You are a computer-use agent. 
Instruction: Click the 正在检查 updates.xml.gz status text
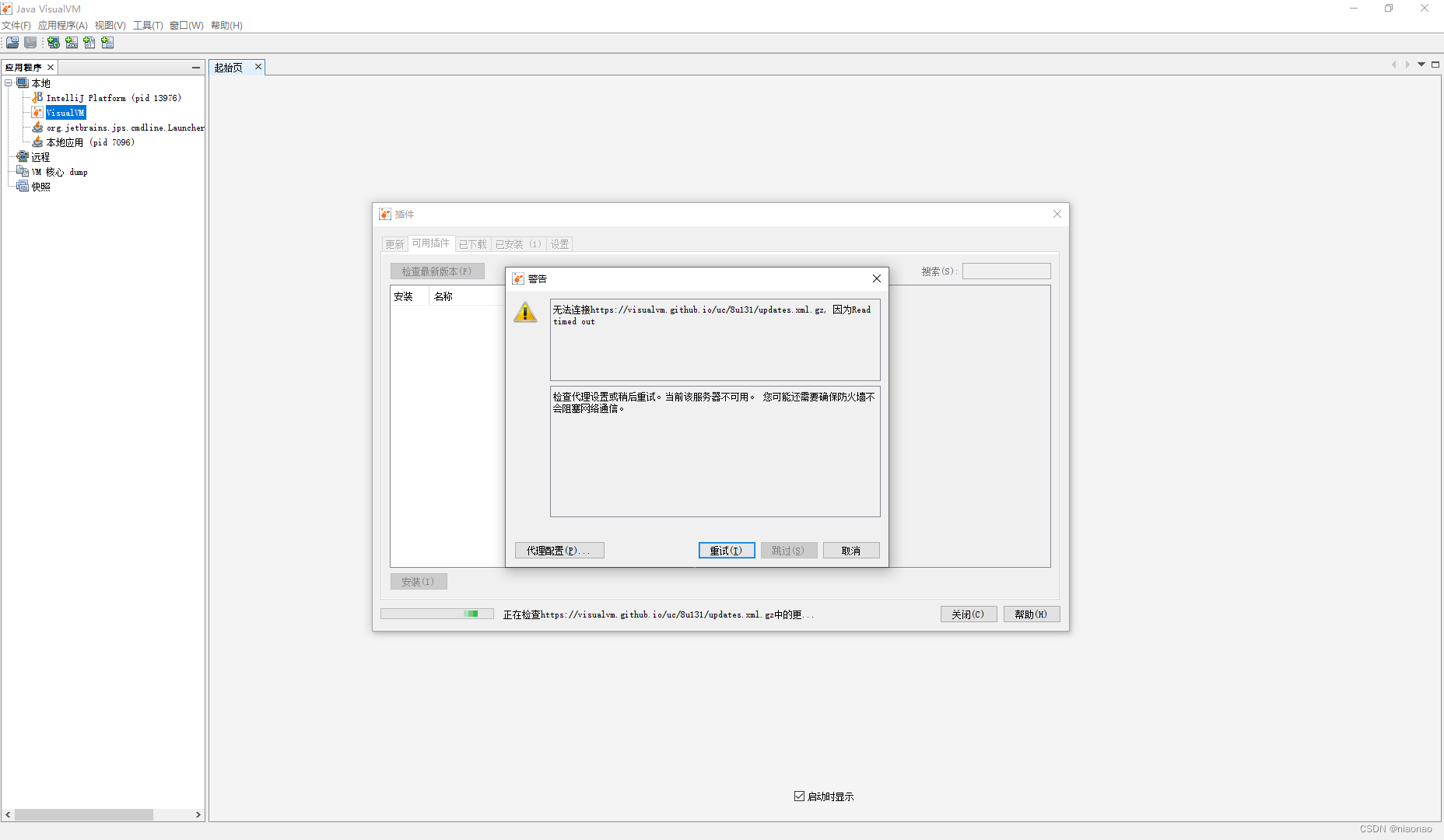point(658,614)
